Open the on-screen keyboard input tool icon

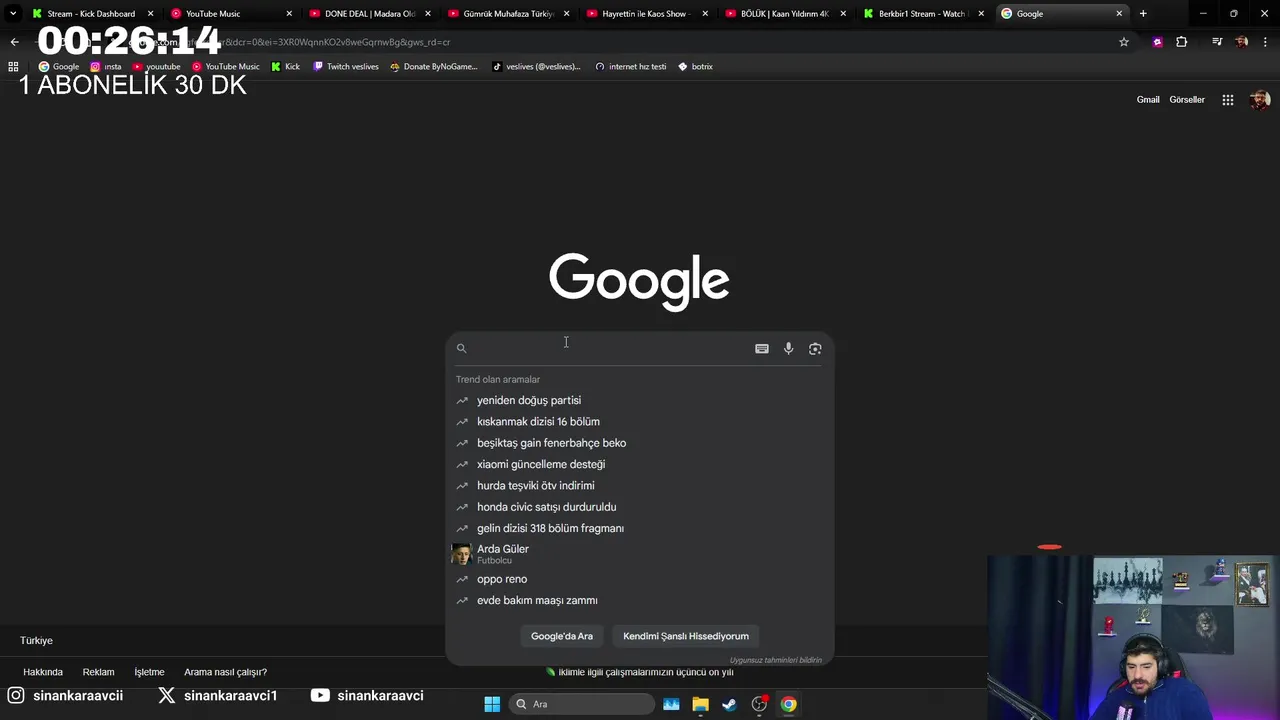point(762,348)
